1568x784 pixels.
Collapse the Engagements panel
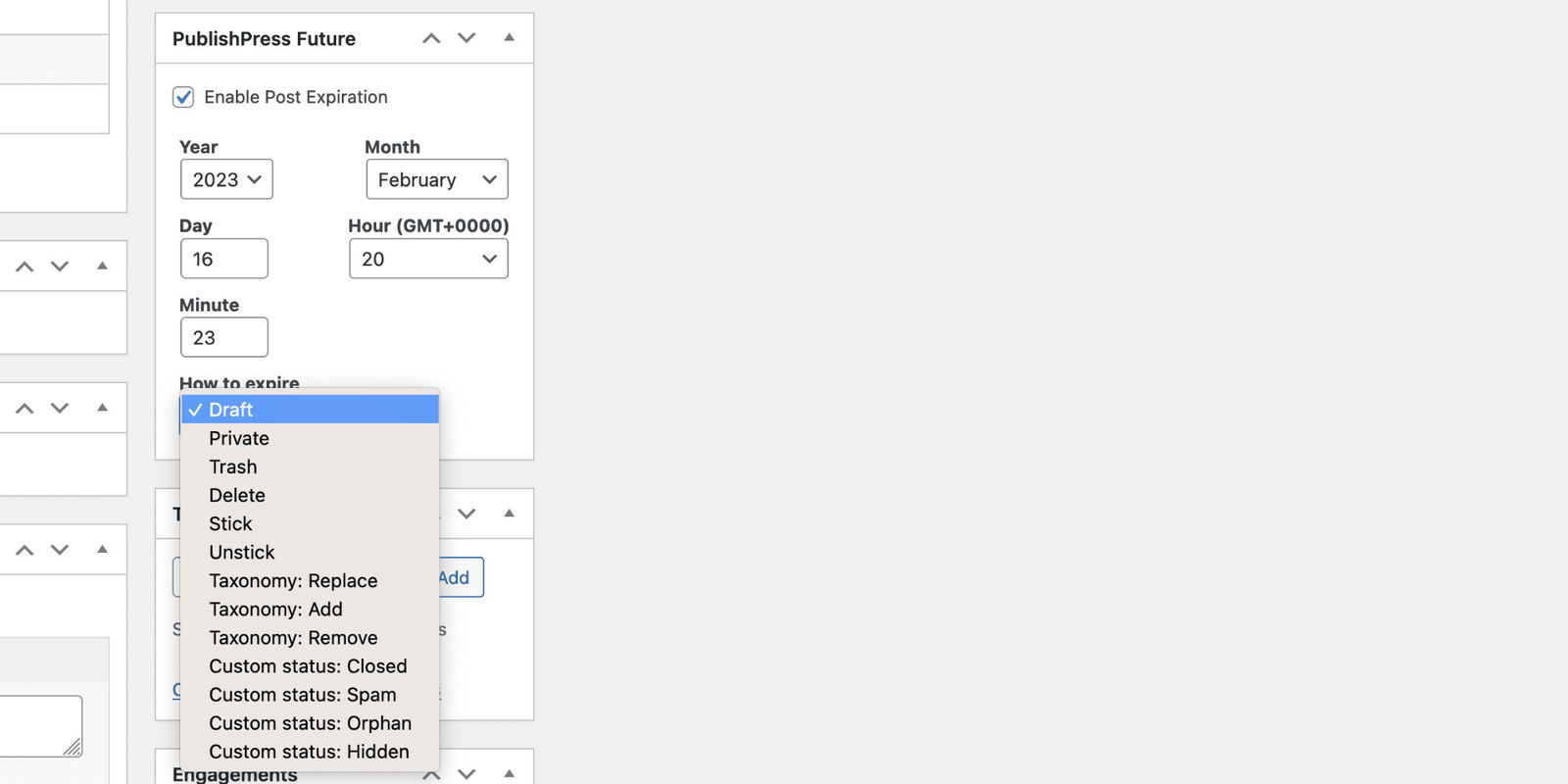(x=509, y=773)
